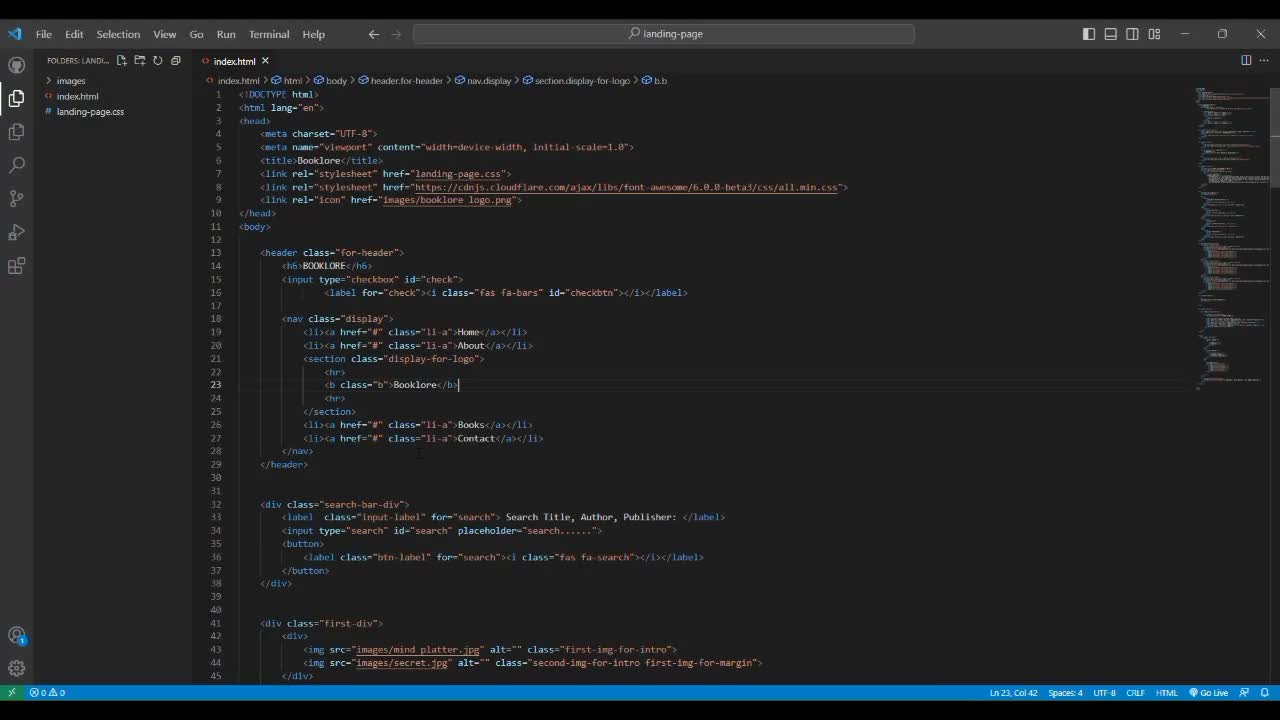This screenshot has width=1280, height=720.
Task: Start Go Live server from status bar
Action: (x=1208, y=693)
